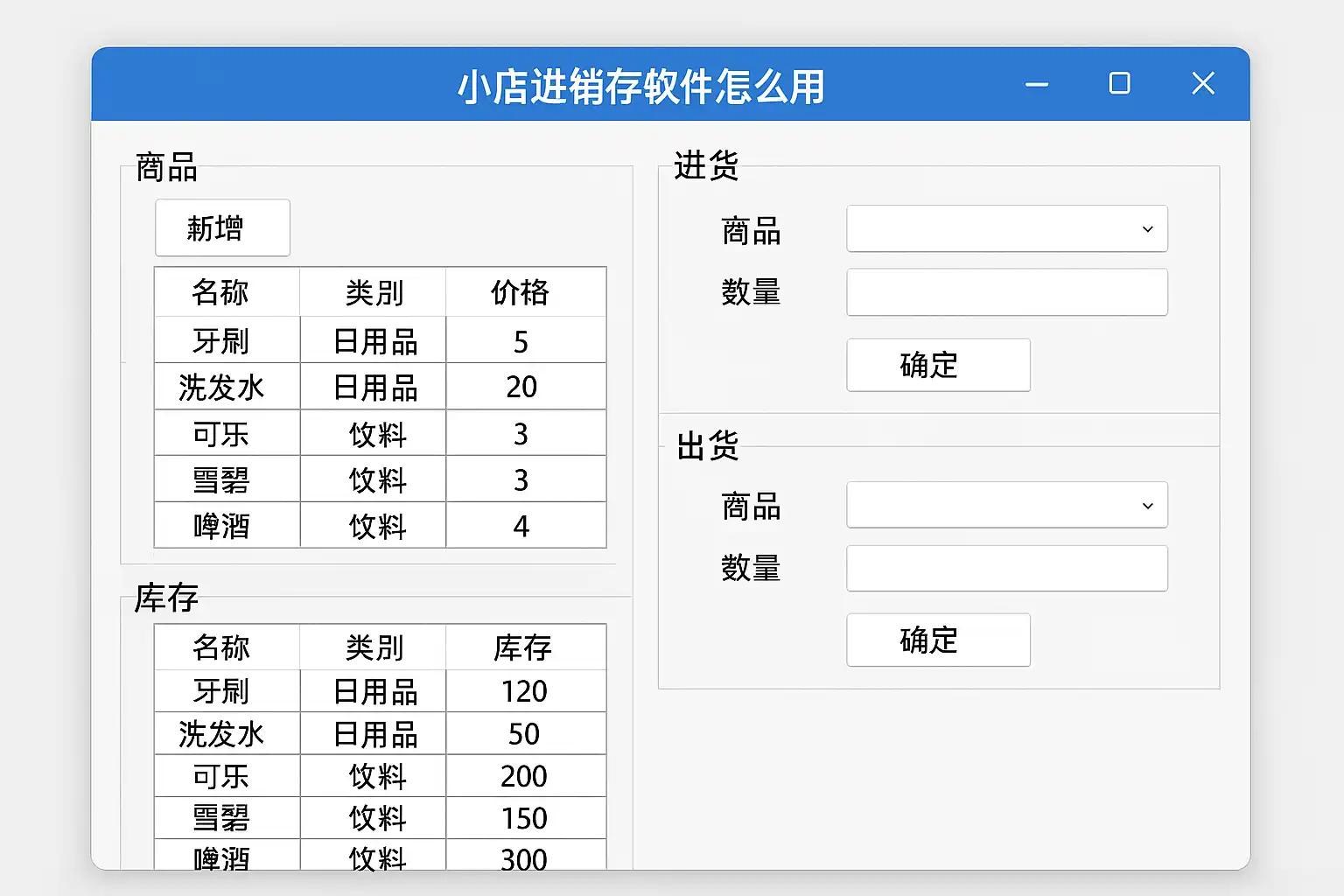Screen dimensions: 1344x896
Task: Select 可乐 name in the 商品 table
Action: 222,434
